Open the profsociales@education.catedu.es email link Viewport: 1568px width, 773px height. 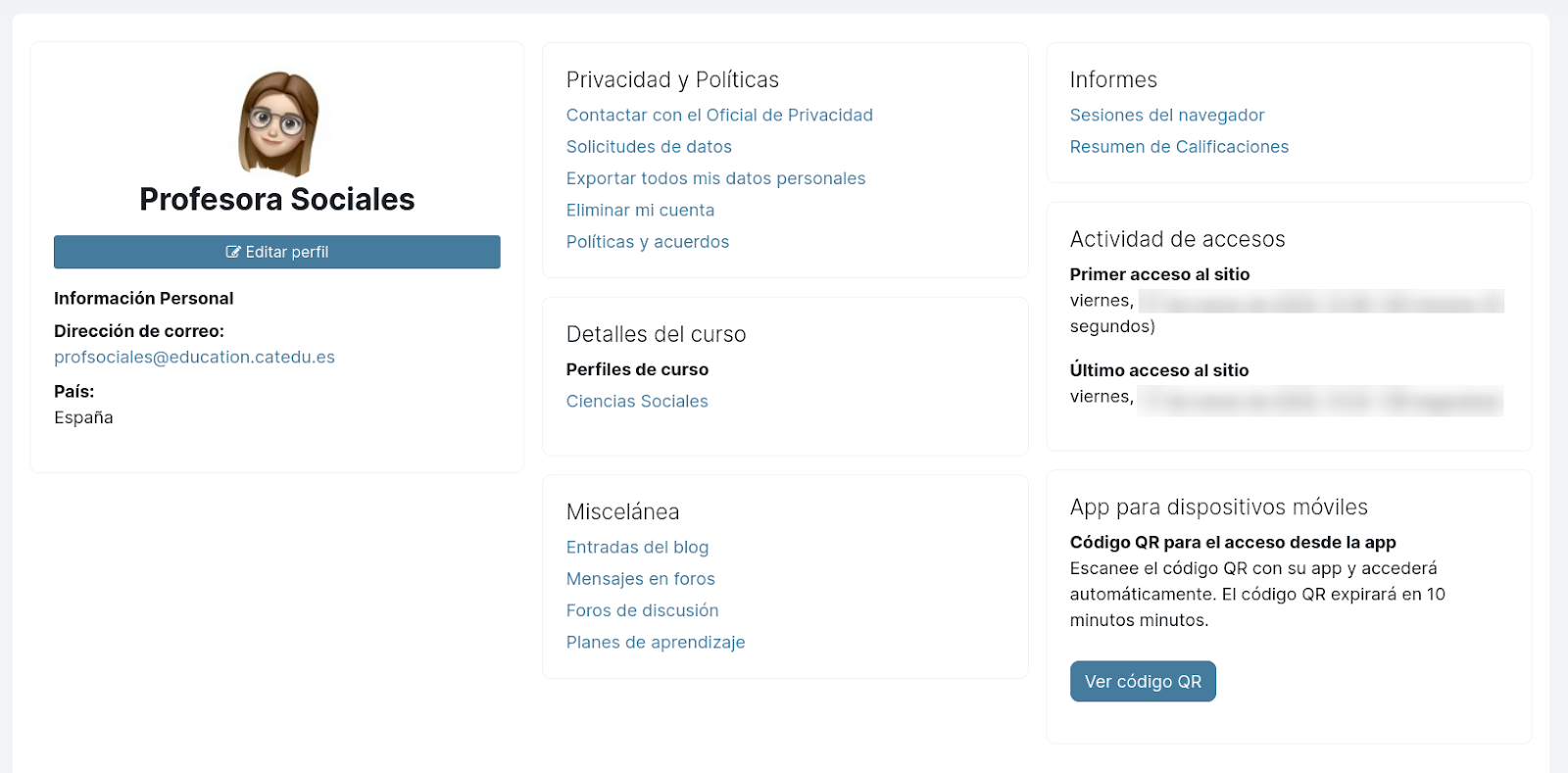[194, 358]
